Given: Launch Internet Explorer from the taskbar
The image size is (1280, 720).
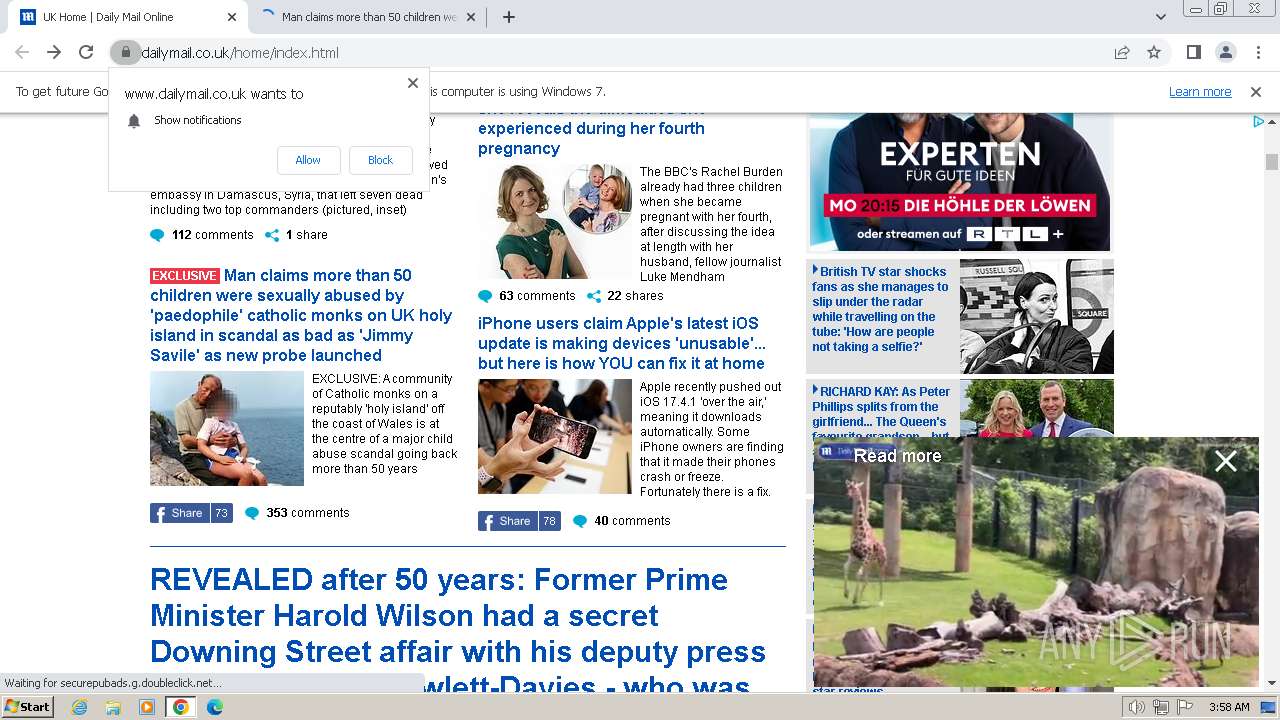Looking at the screenshot, I should pos(80,707).
